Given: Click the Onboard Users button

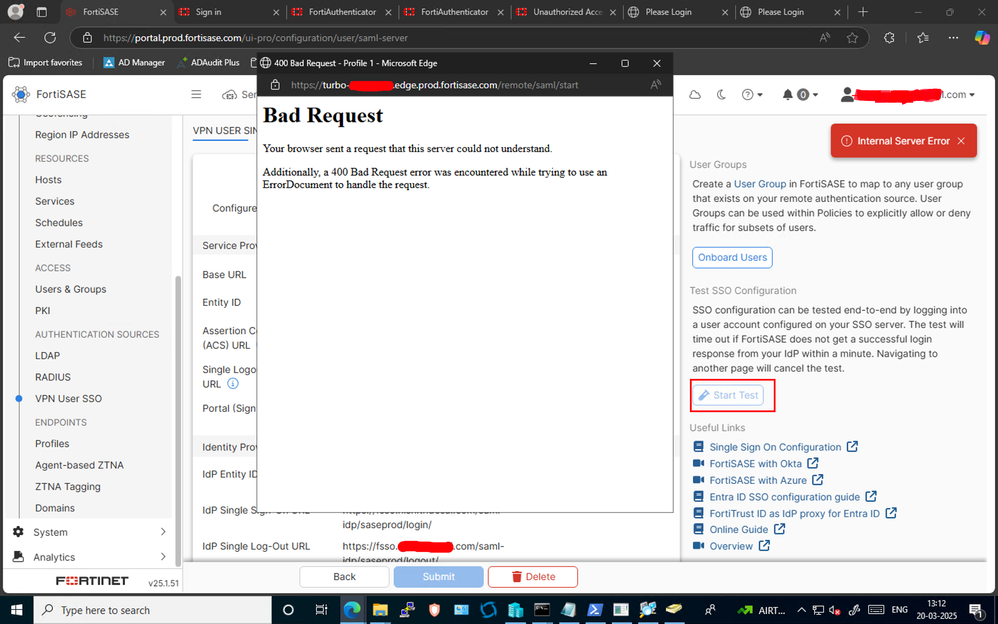Looking at the screenshot, I should coord(732,257).
